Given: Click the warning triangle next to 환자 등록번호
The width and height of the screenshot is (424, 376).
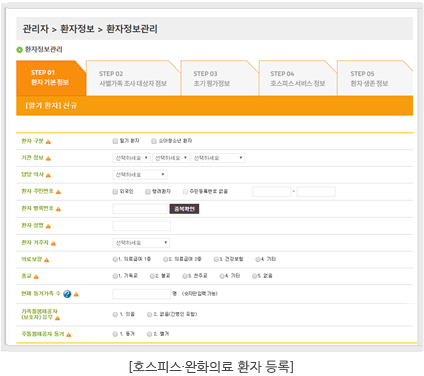Looking at the screenshot, I should point(58,209).
